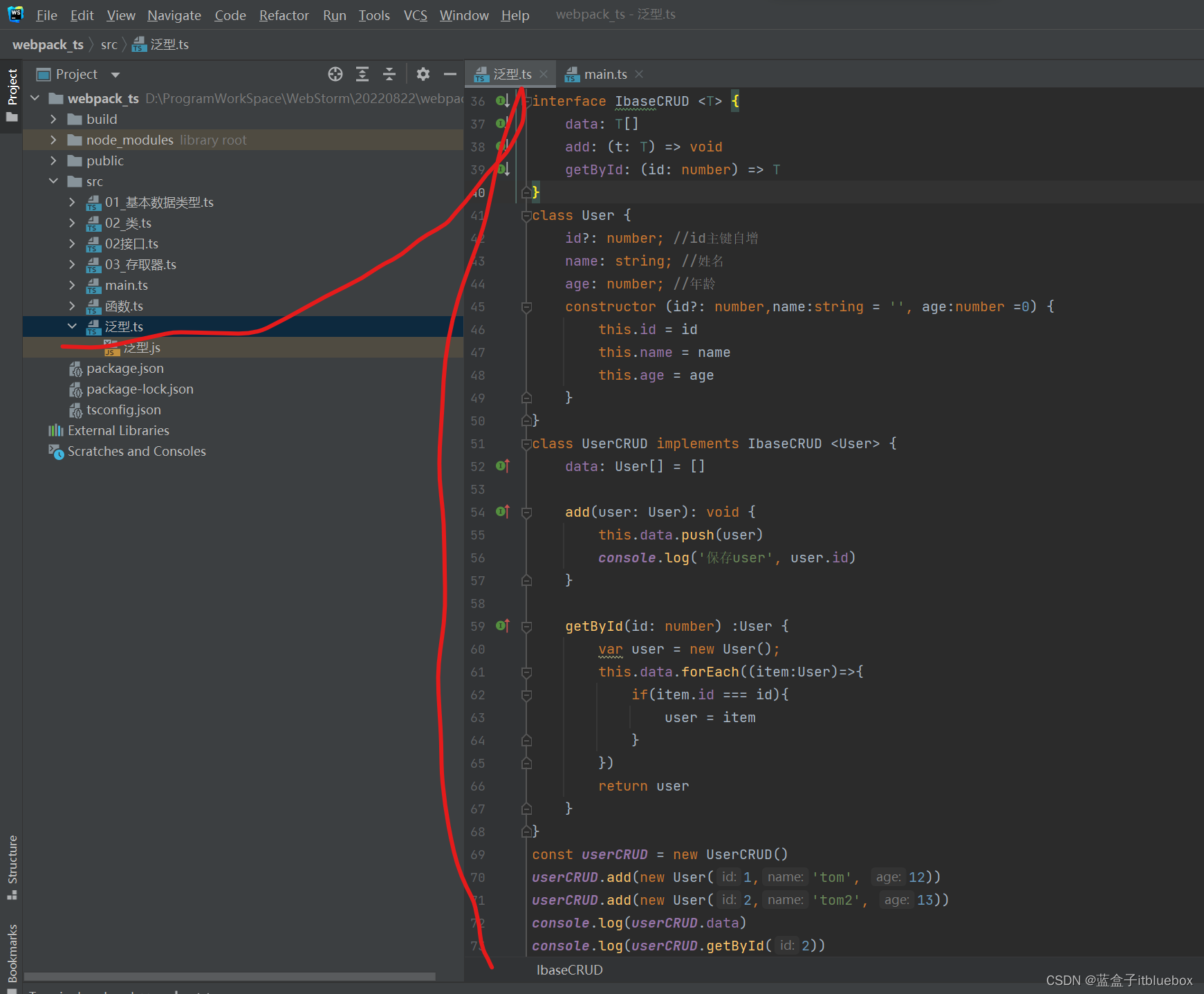Click webpack_ts in the breadcrumb path
This screenshot has width=1204, height=994.
coord(48,45)
